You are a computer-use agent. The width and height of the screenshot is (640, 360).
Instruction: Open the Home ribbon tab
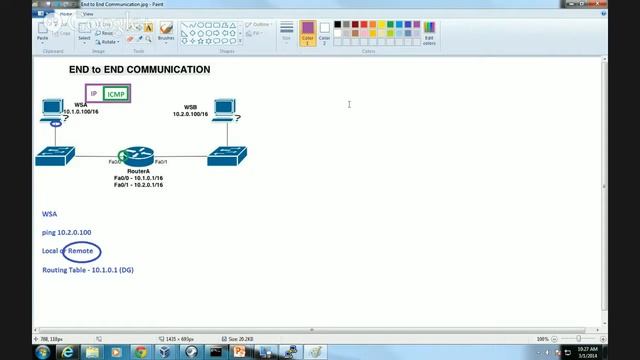tap(65, 14)
